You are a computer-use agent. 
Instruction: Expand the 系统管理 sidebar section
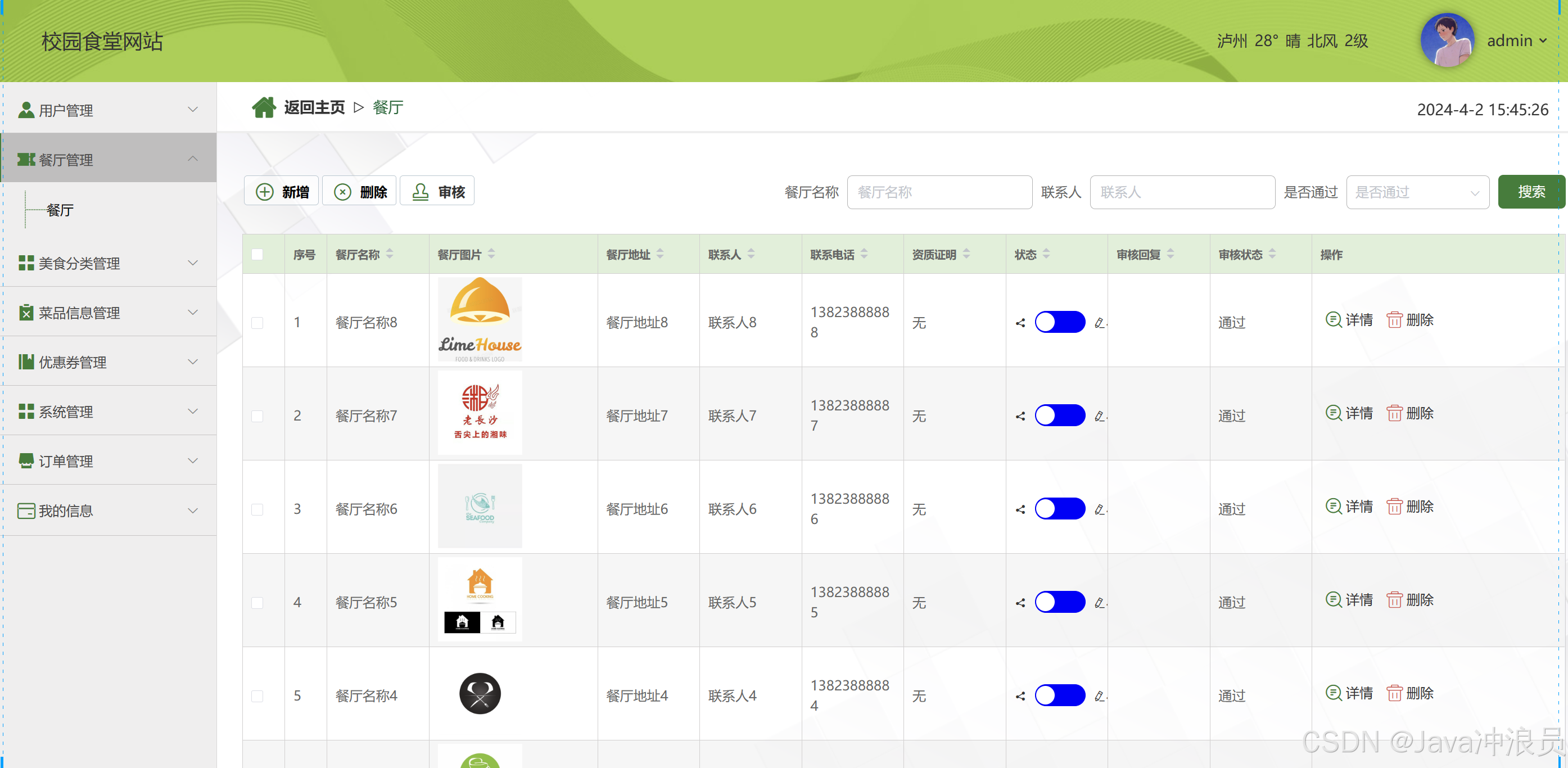point(193,412)
